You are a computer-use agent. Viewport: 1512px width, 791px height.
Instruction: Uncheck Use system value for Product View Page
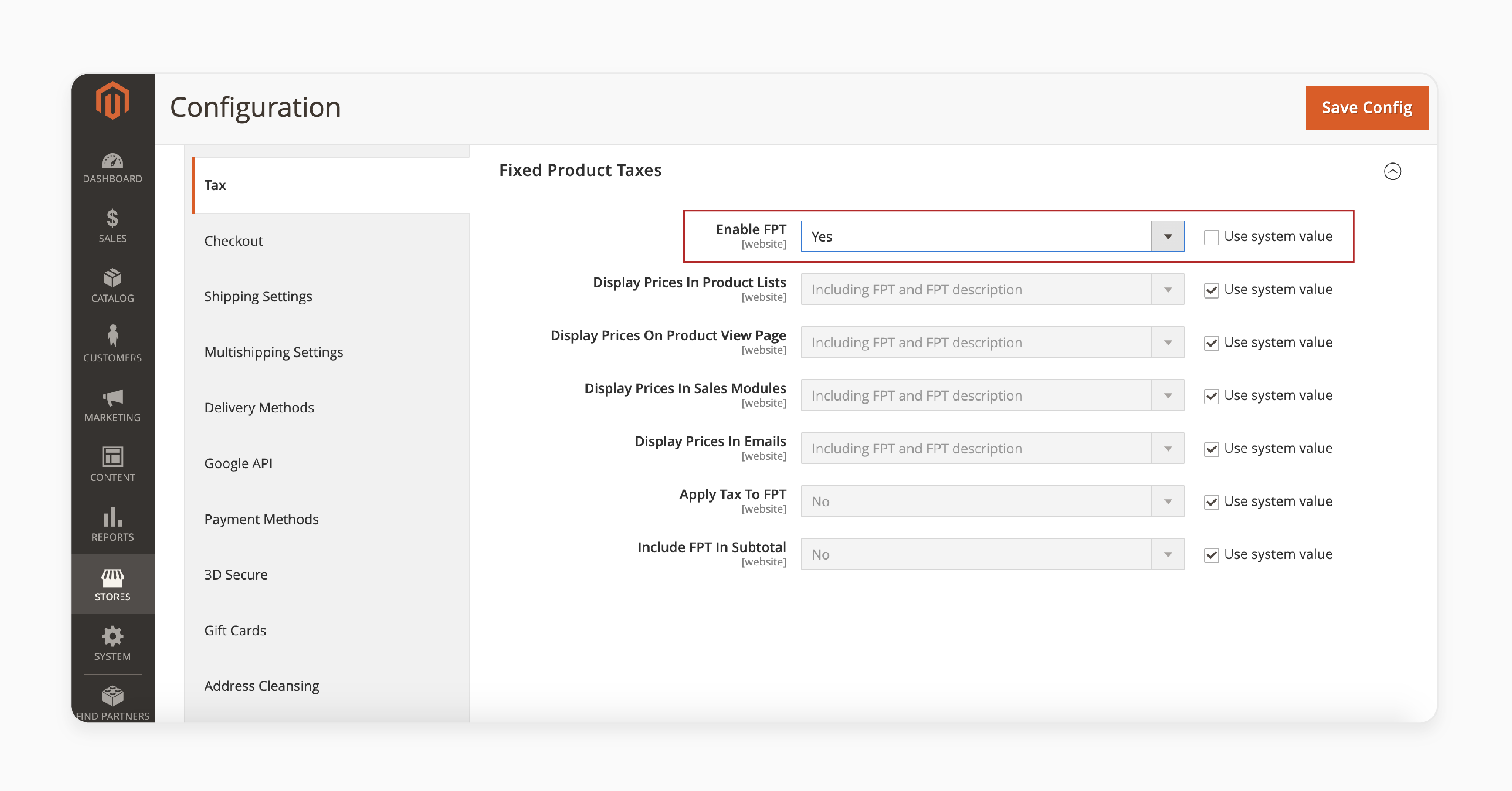[x=1211, y=343]
